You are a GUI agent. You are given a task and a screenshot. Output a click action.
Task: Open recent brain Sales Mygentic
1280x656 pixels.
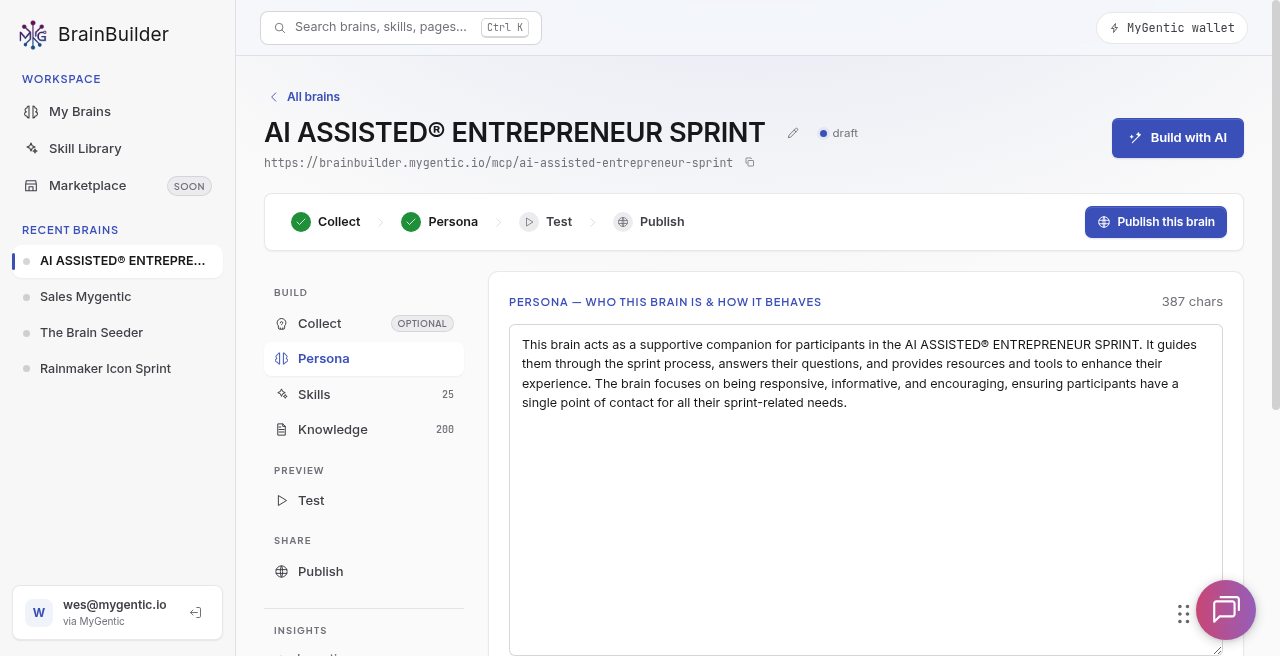tap(117, 297)
